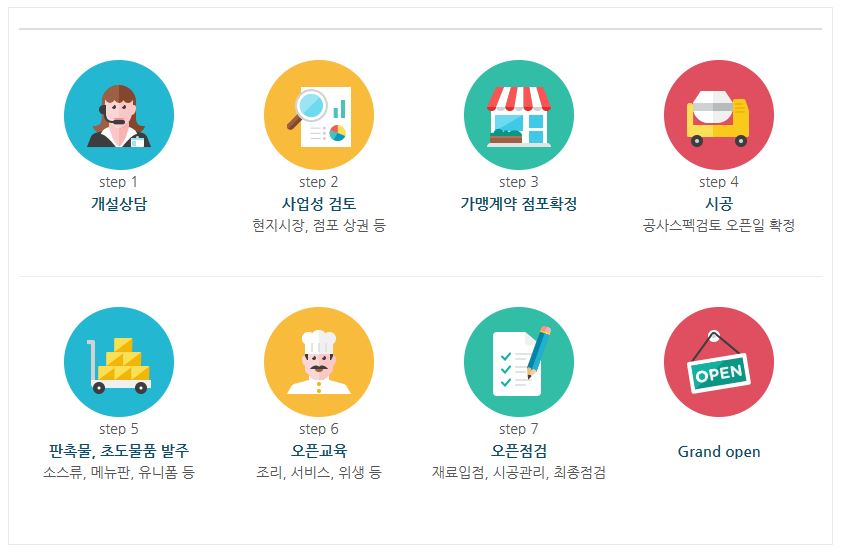The image size is (841, 554).
Task: Select the chef with mustache icon
Action: pos(319,362)
